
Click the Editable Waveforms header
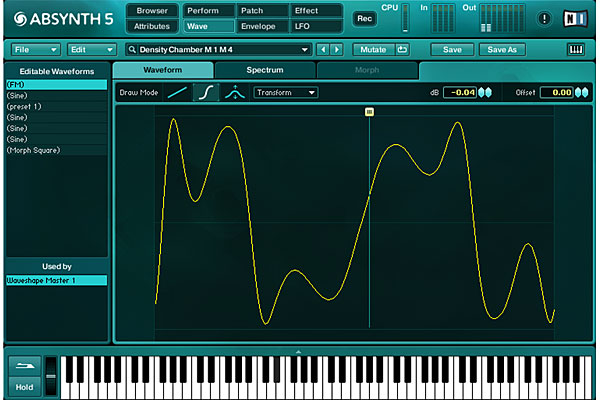(57, 72)
